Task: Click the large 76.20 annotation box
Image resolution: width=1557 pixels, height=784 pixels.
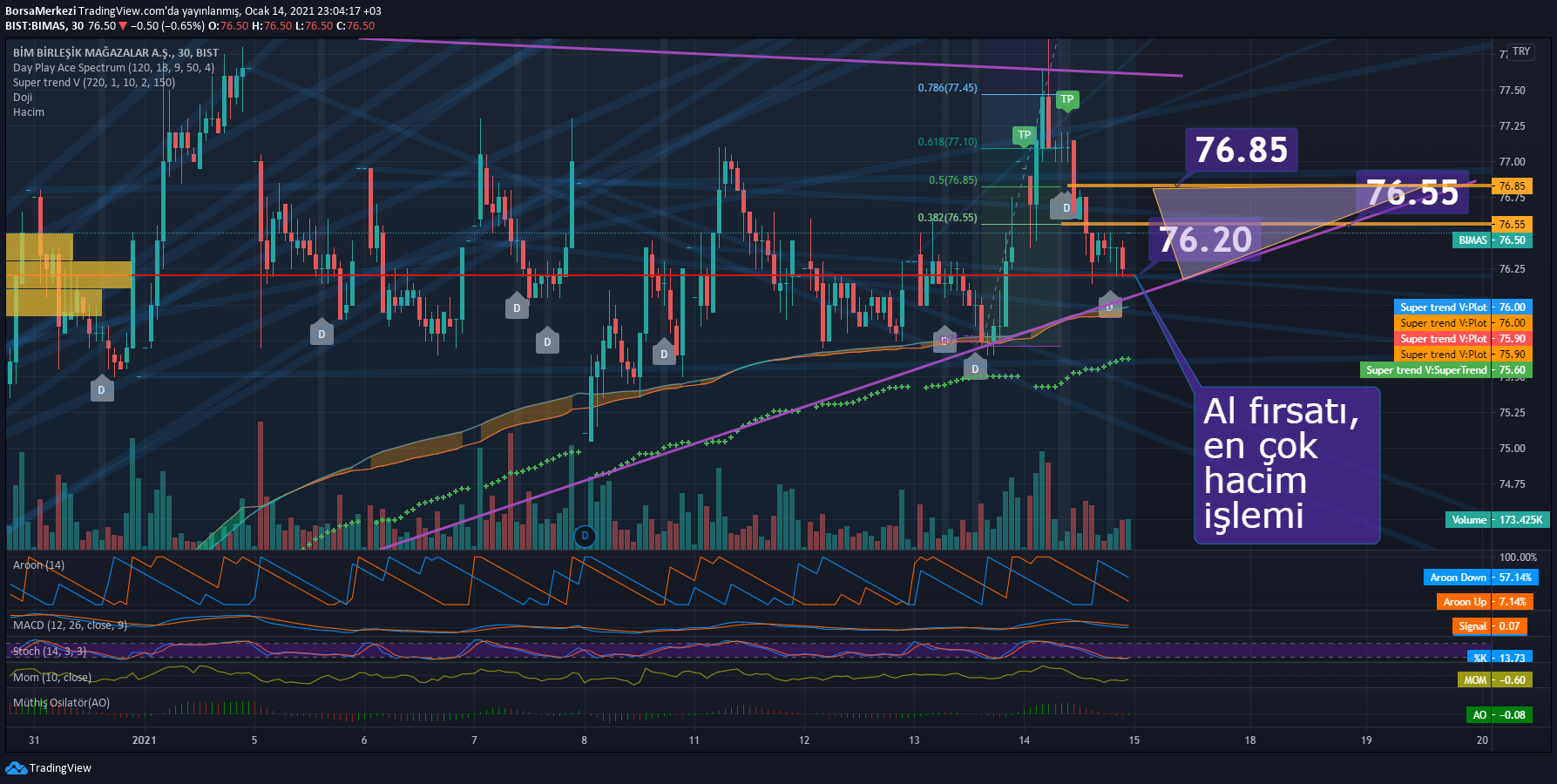Action: coord(1205,240)
